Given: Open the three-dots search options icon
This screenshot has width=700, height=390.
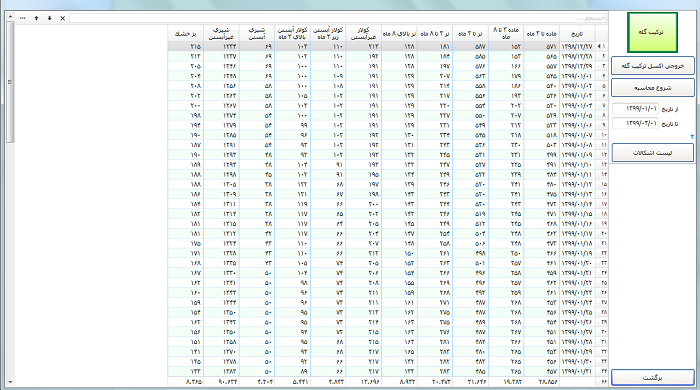Looking at the screenshot, I should click(x=23, y=18).
